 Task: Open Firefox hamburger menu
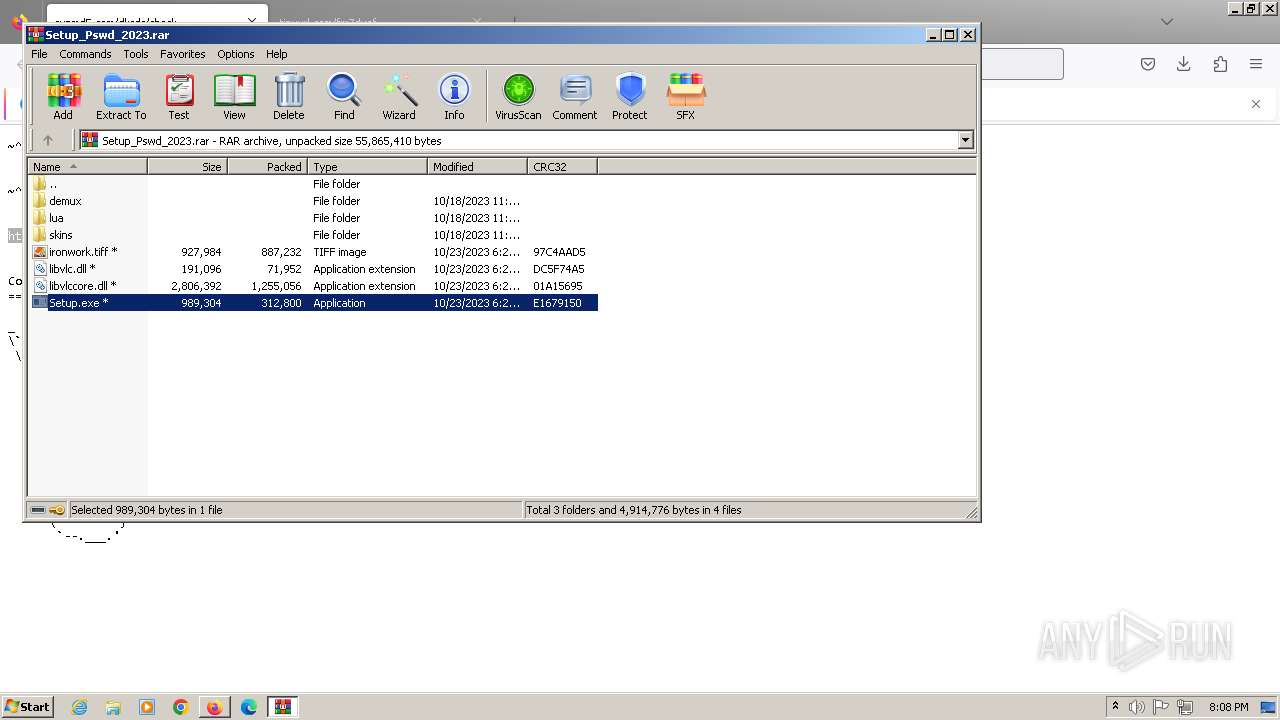(x=1256, y=64)
